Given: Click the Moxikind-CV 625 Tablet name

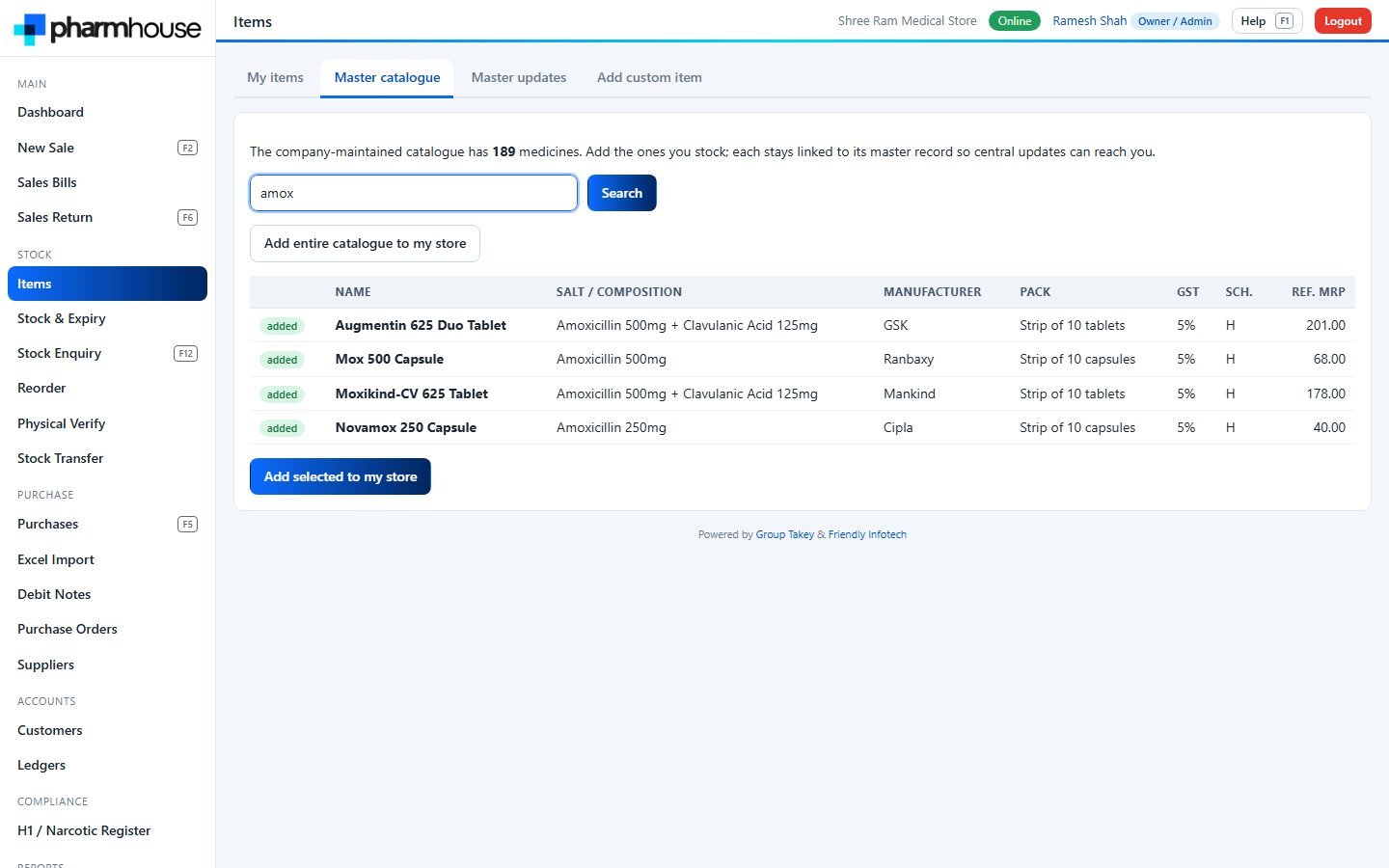Looking at the screenshot, I should (x=412, y=393).
